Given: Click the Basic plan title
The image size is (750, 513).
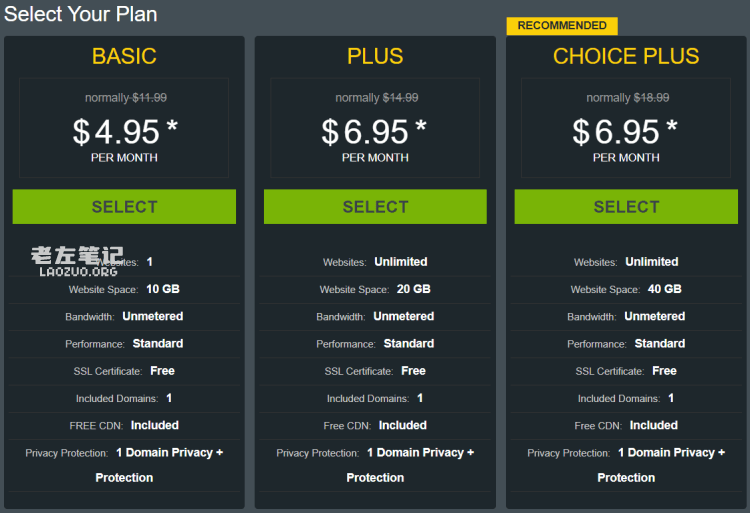Looking at the screenshot, I should pyautogui.click(x=124, y=56).
